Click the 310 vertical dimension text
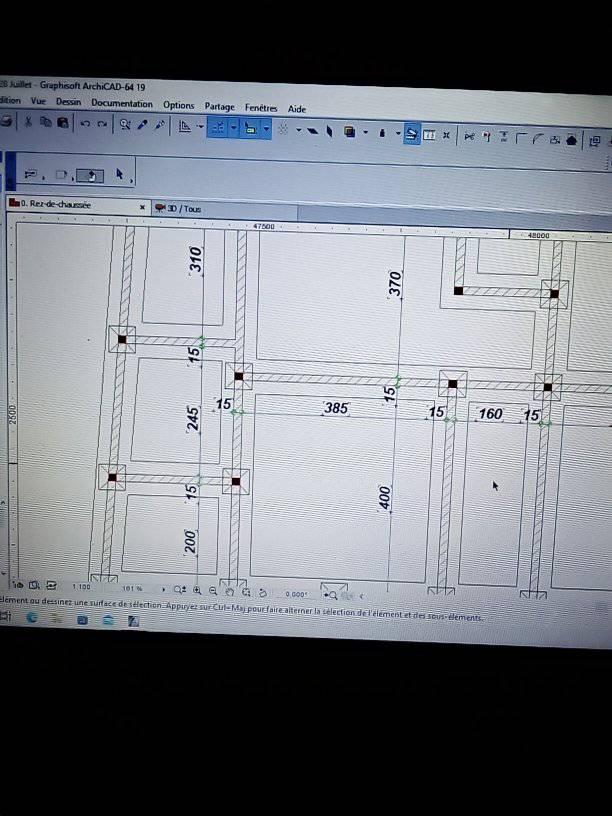Screen dimensions: 612x816 click(196, 260)
